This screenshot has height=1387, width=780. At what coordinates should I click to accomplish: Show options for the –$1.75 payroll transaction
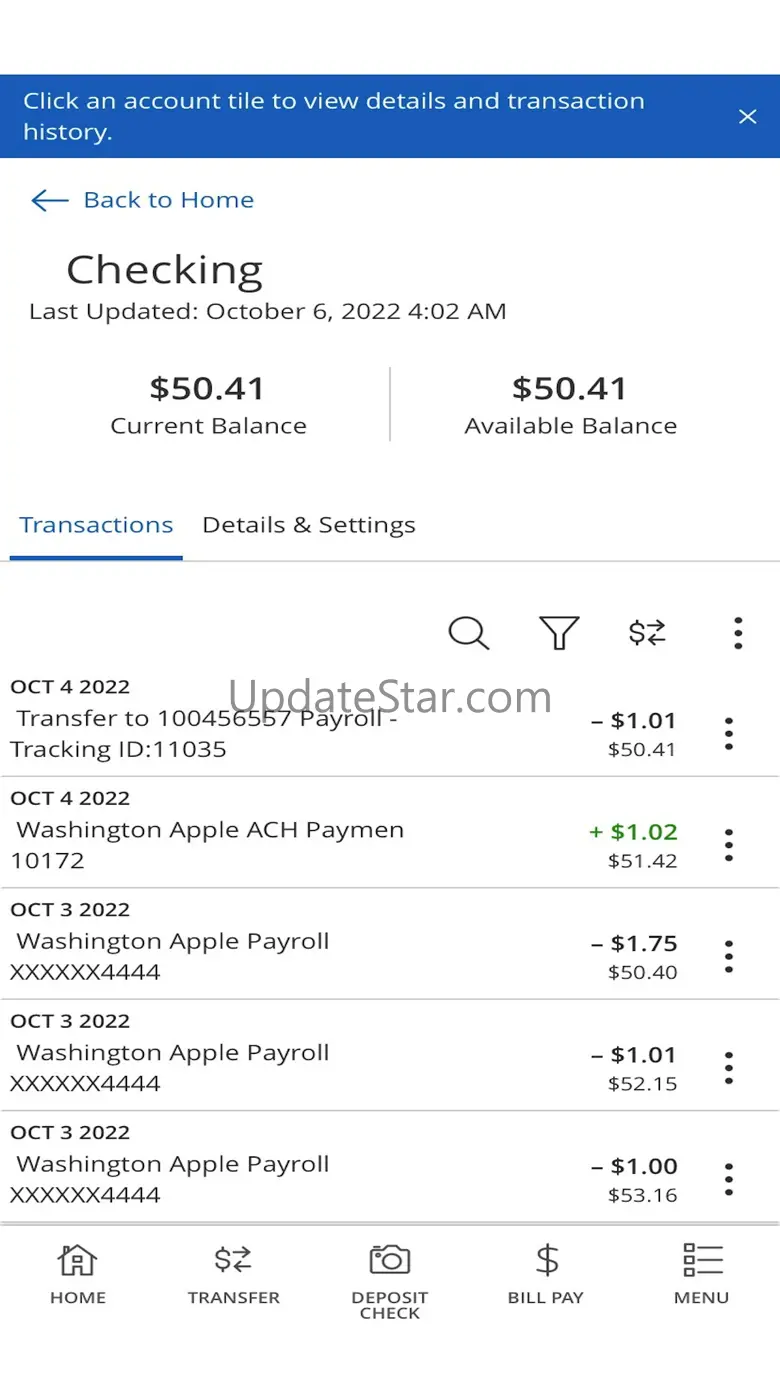click(x=729, y=956)
